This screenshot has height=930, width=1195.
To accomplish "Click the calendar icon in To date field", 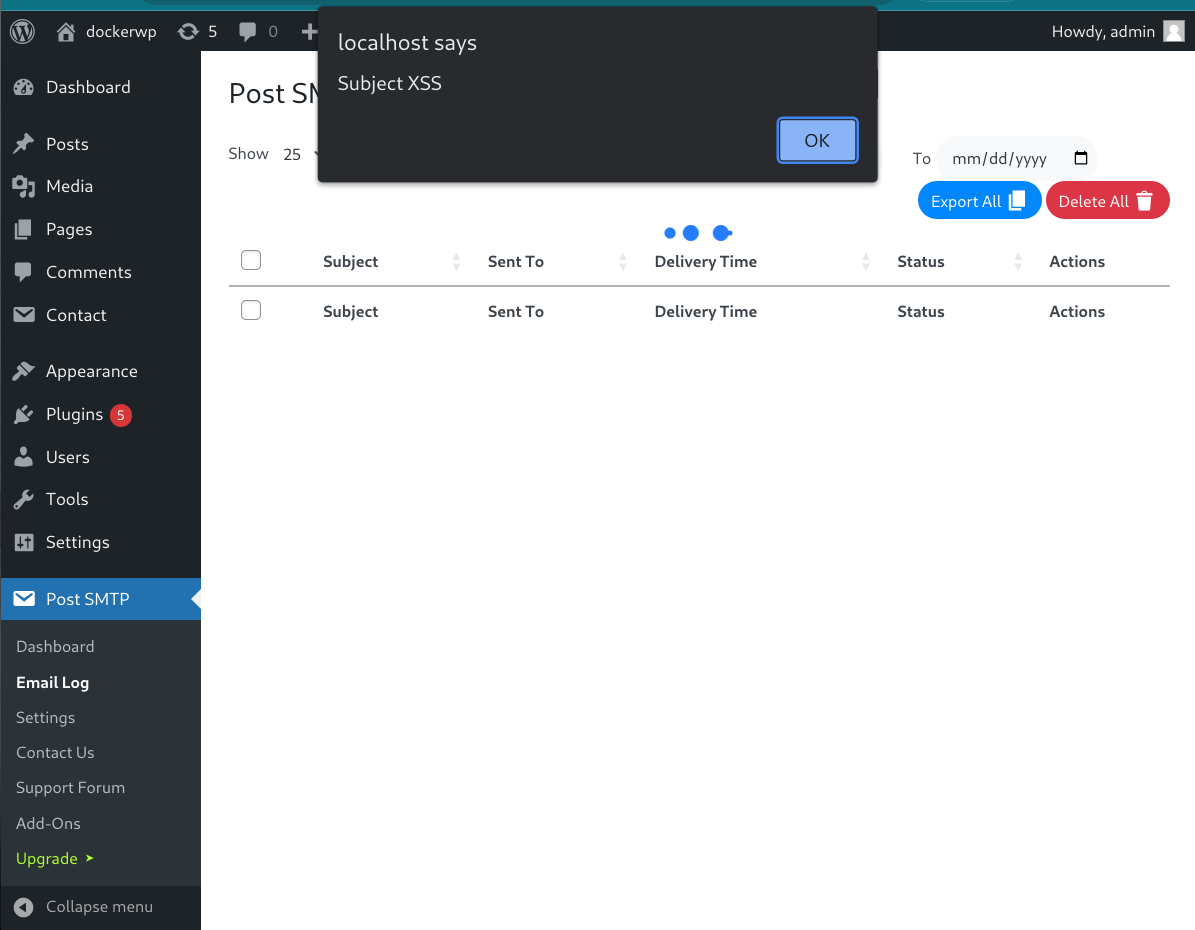I will click(1080, 158).
